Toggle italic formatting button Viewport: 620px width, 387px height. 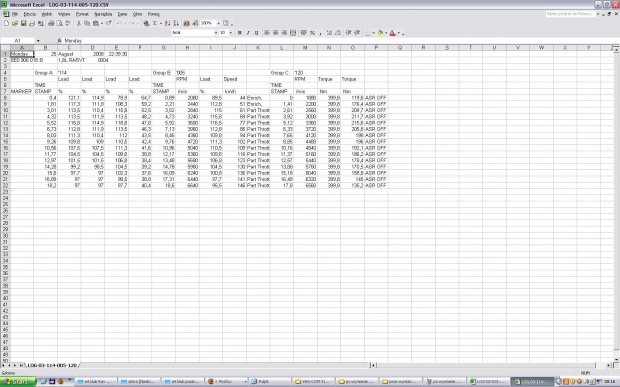248,33
